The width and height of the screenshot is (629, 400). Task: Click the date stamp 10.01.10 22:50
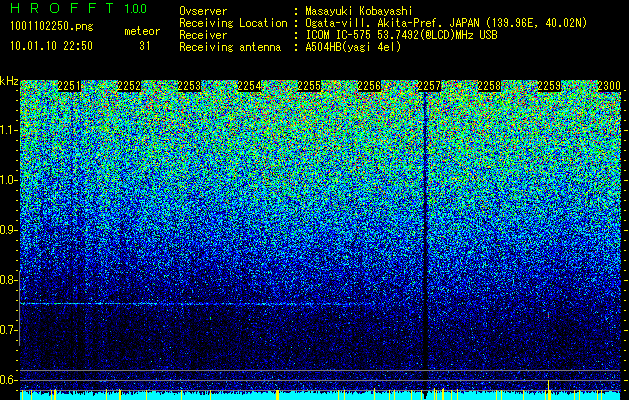coord(52,46)
